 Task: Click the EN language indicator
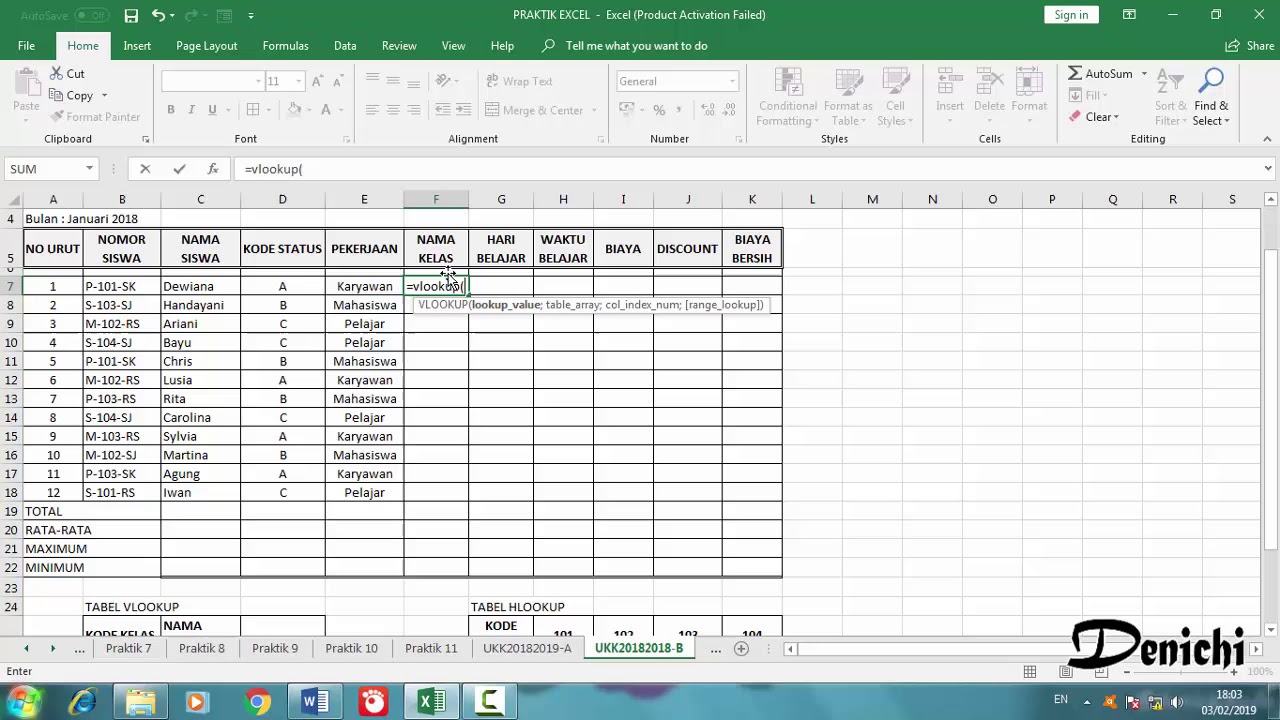point(1060,700)
